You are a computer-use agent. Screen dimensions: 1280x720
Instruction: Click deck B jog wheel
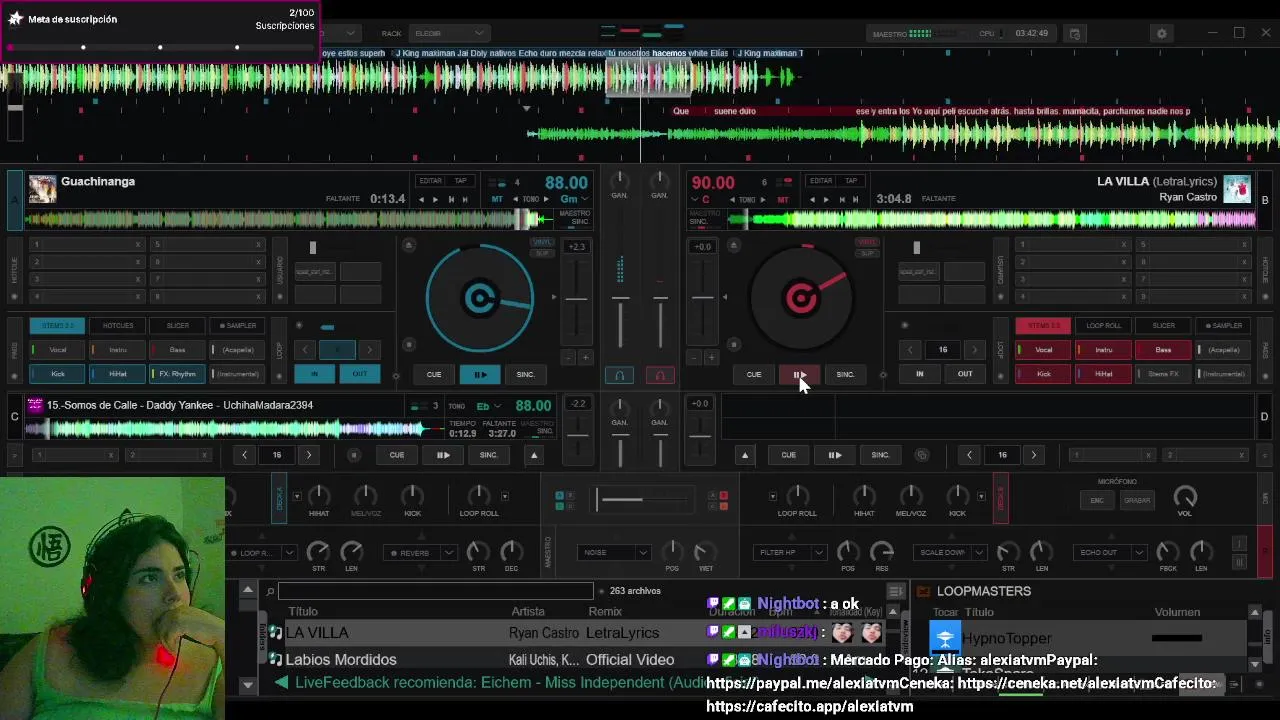800,298
